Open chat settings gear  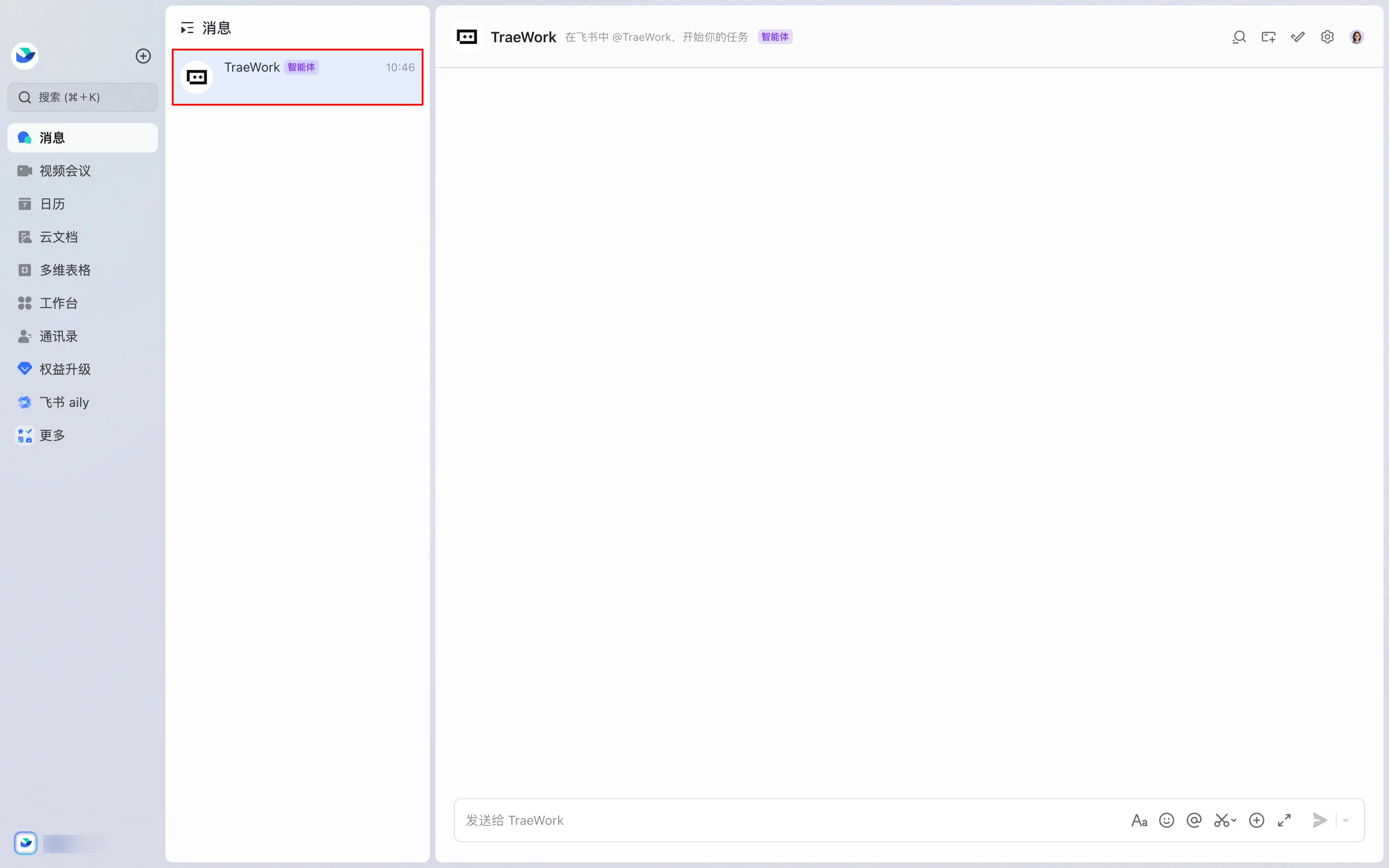1327,37
